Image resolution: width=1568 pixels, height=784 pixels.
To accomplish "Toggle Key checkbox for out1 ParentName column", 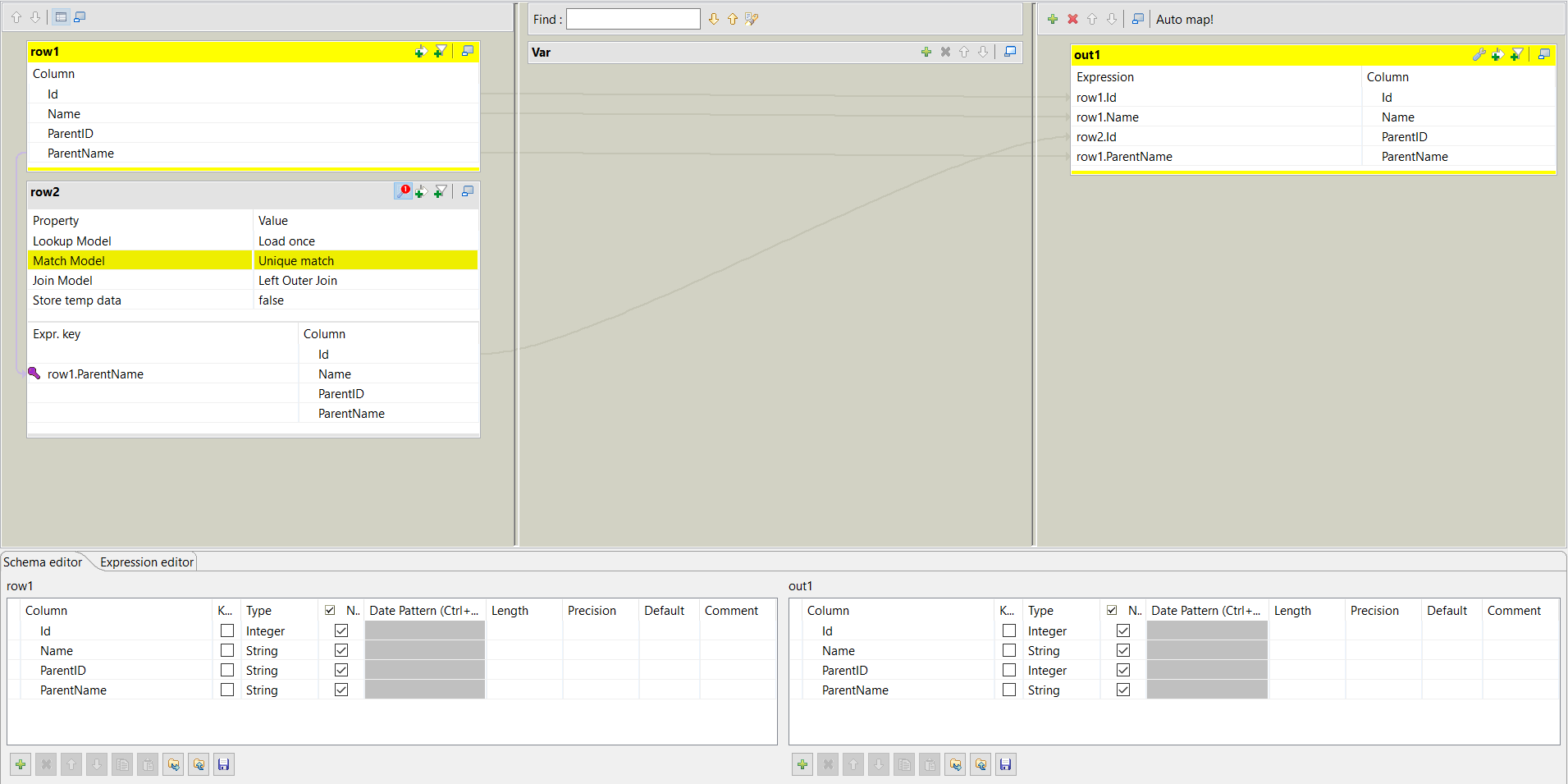I will coord(1009,690).
